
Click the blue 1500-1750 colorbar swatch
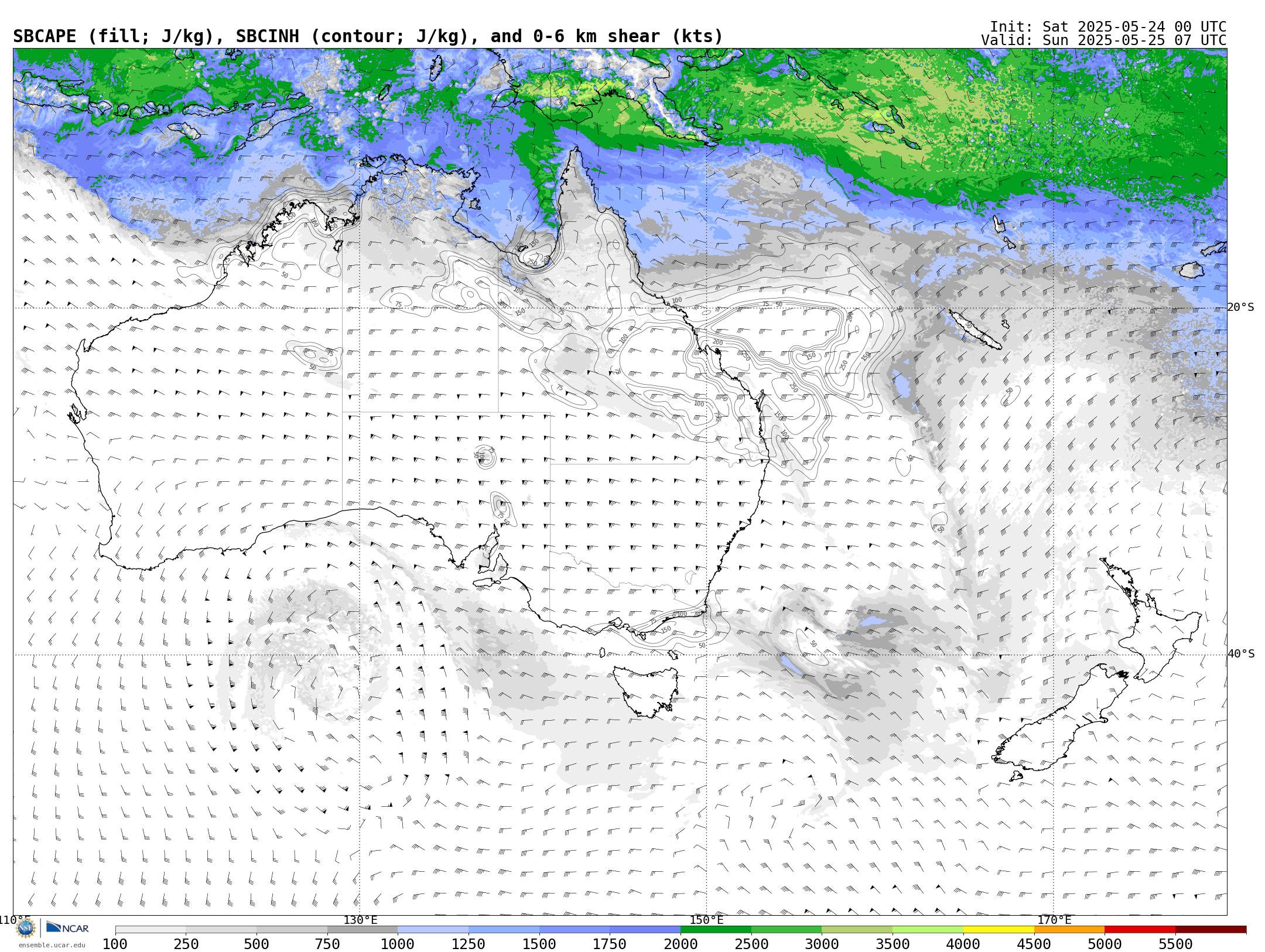tap(575, 930)
